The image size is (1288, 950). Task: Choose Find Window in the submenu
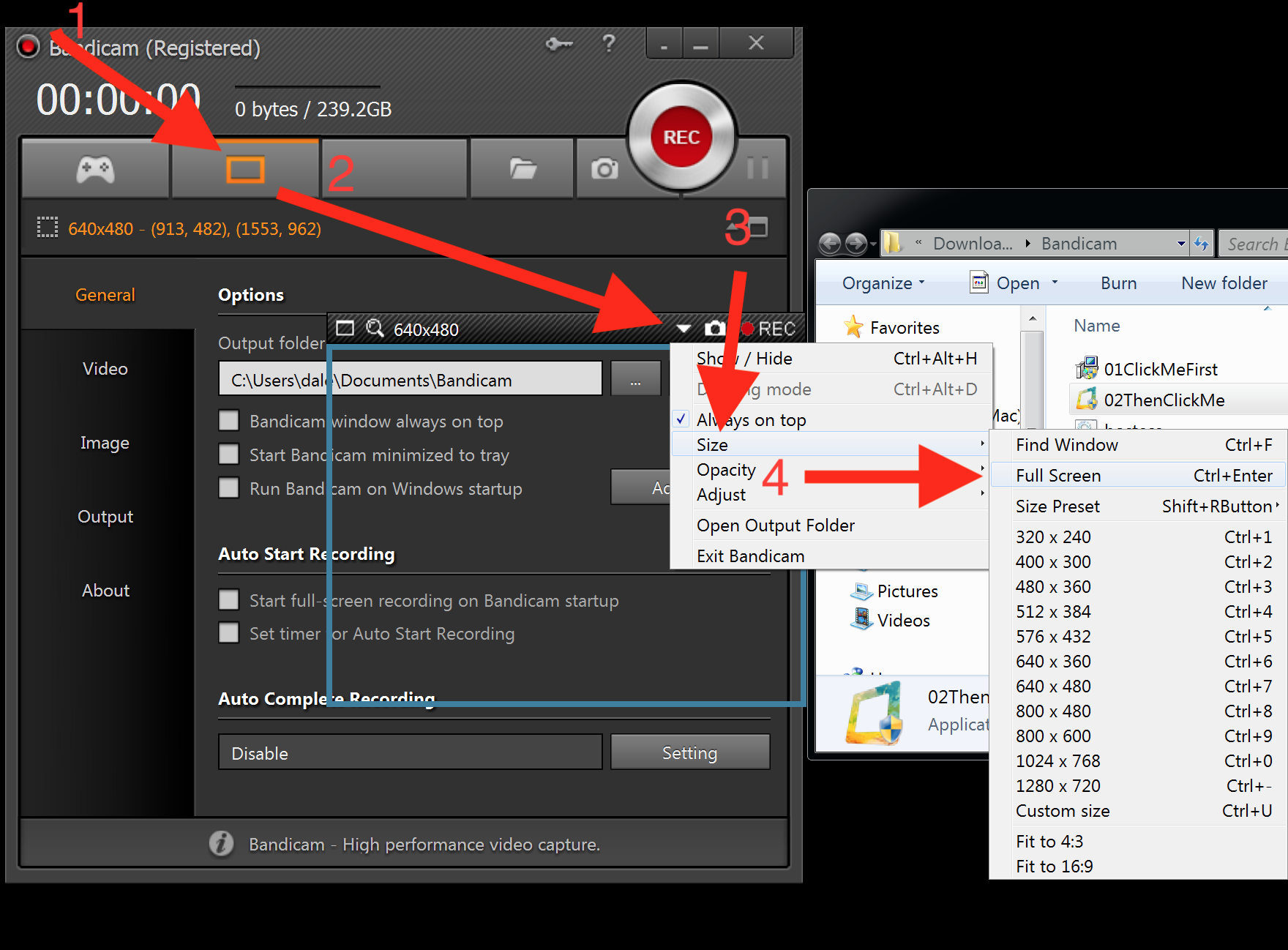click(x=1137, y=445)
